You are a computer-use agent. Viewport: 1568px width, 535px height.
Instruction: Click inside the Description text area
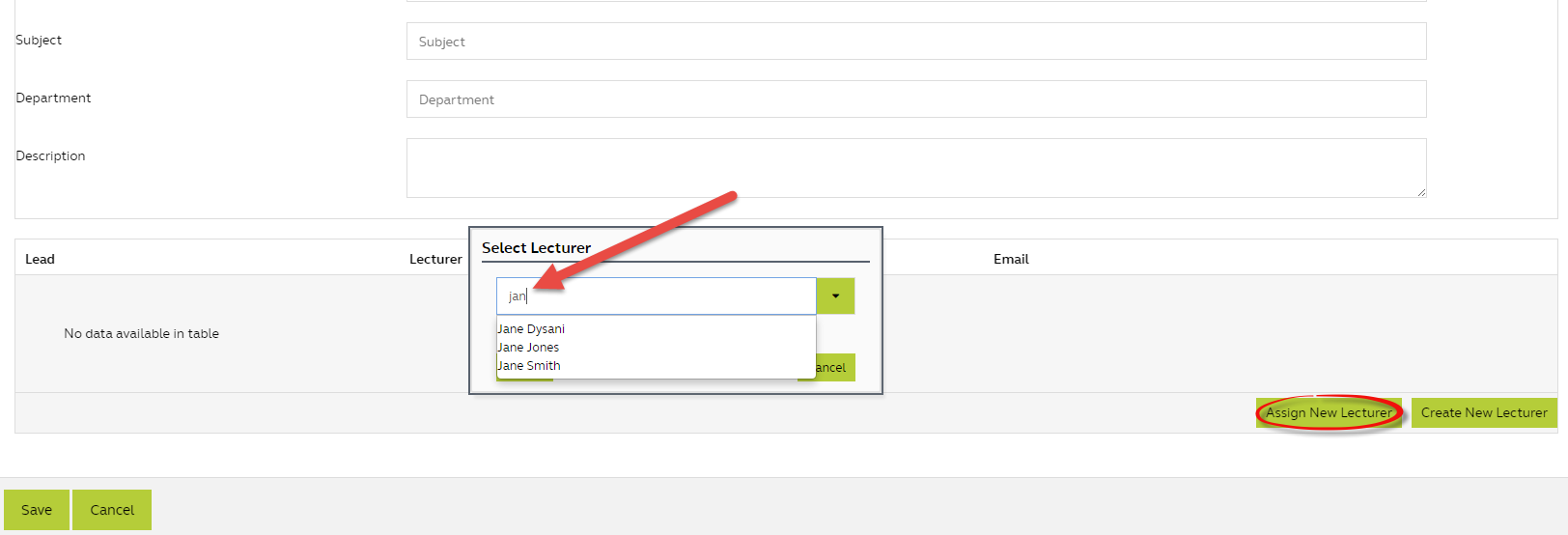(915, 168)
